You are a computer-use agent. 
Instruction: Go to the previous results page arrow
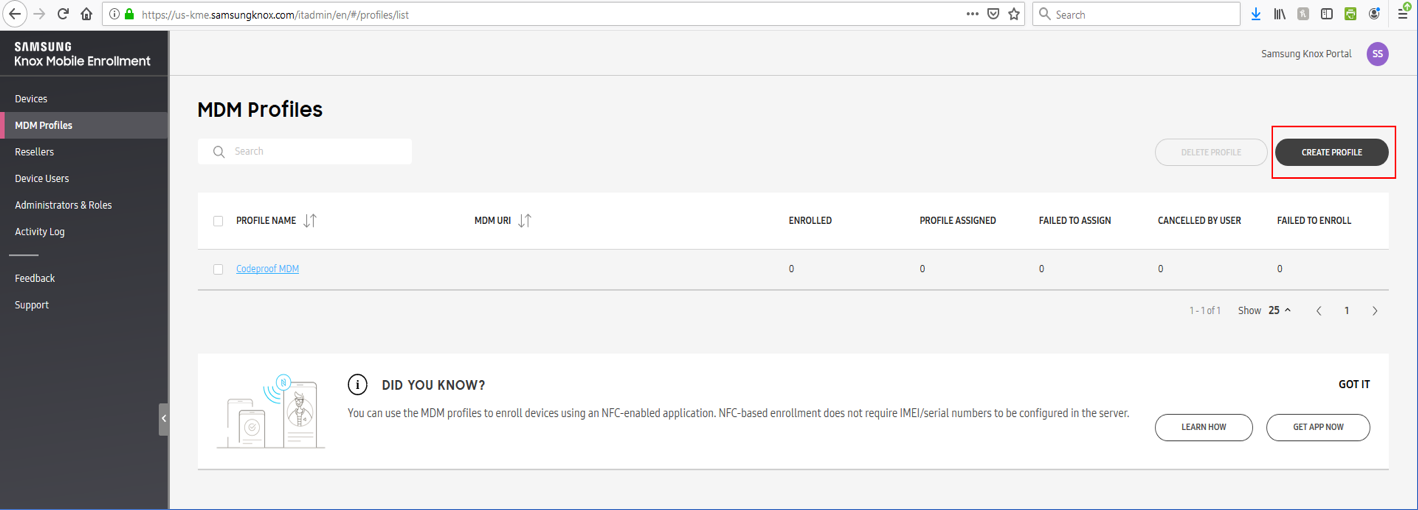1319,311
